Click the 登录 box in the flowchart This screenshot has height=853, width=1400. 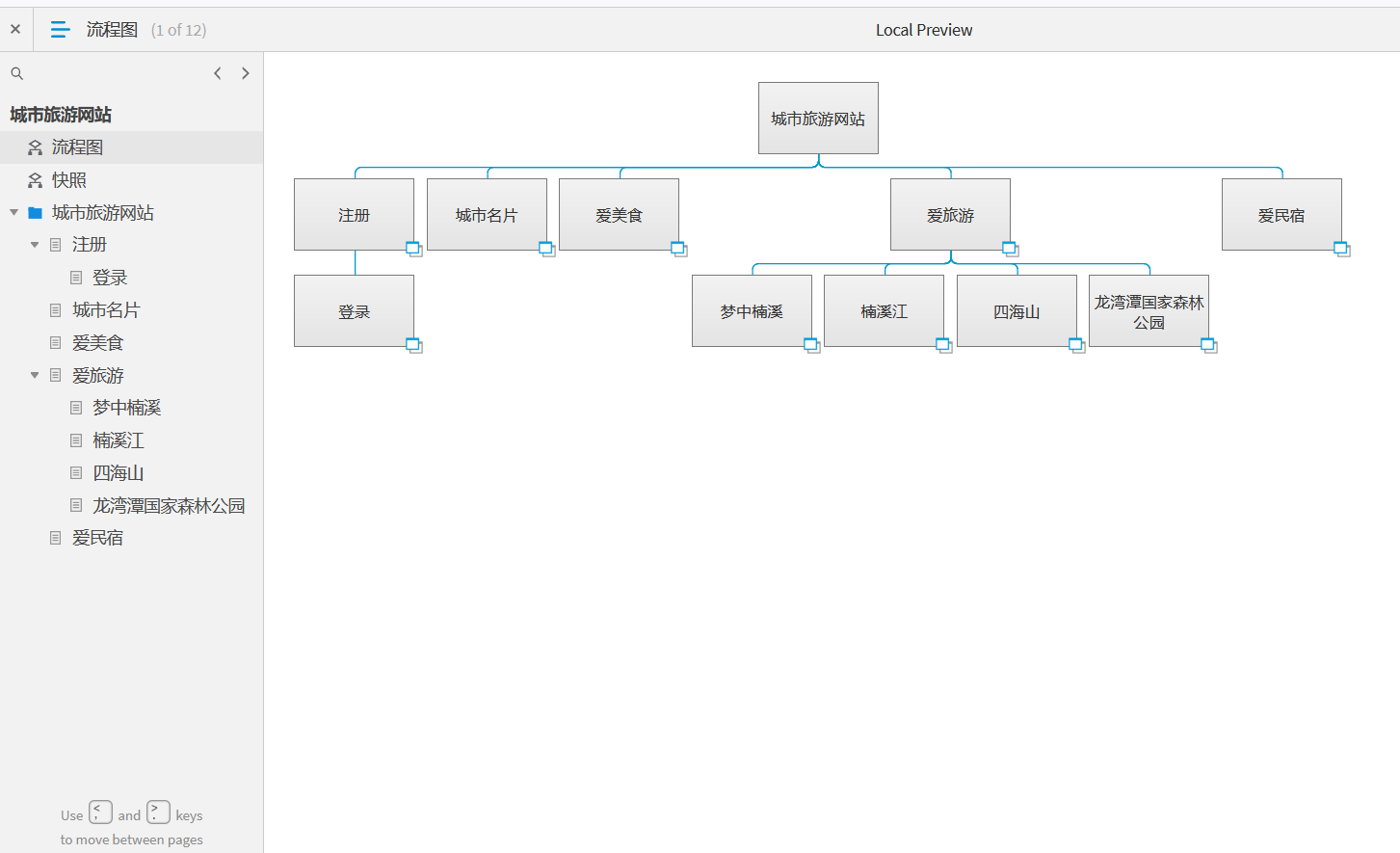354,310
